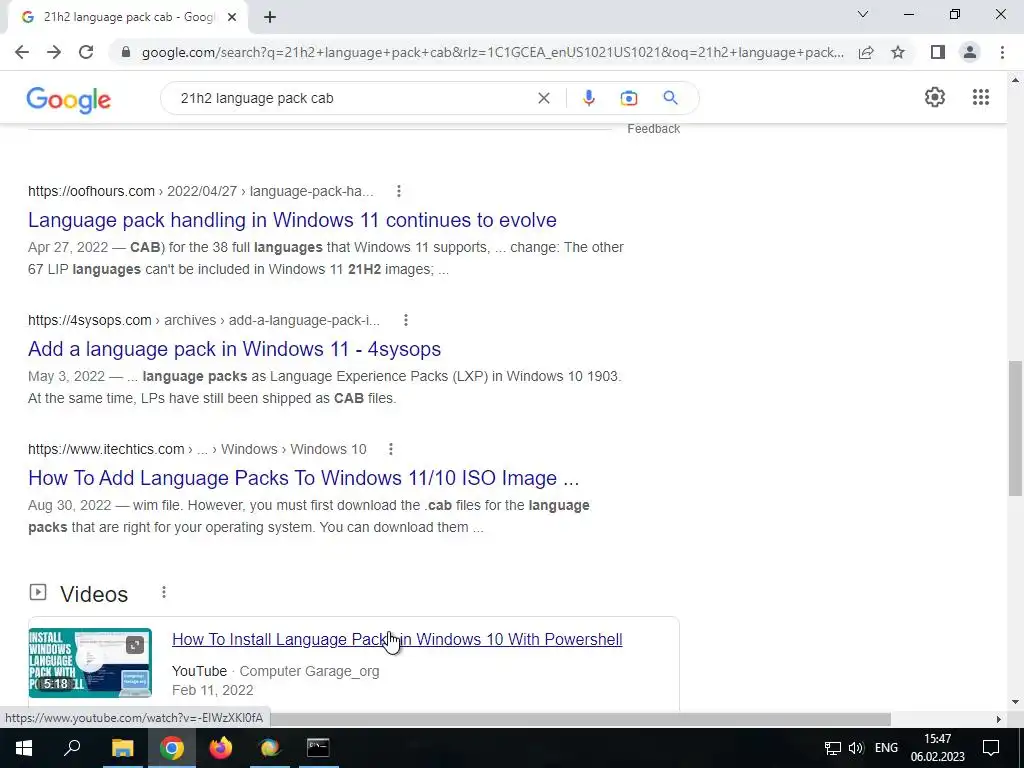View site info via the address bar padlock

click(x=126, y=52)
